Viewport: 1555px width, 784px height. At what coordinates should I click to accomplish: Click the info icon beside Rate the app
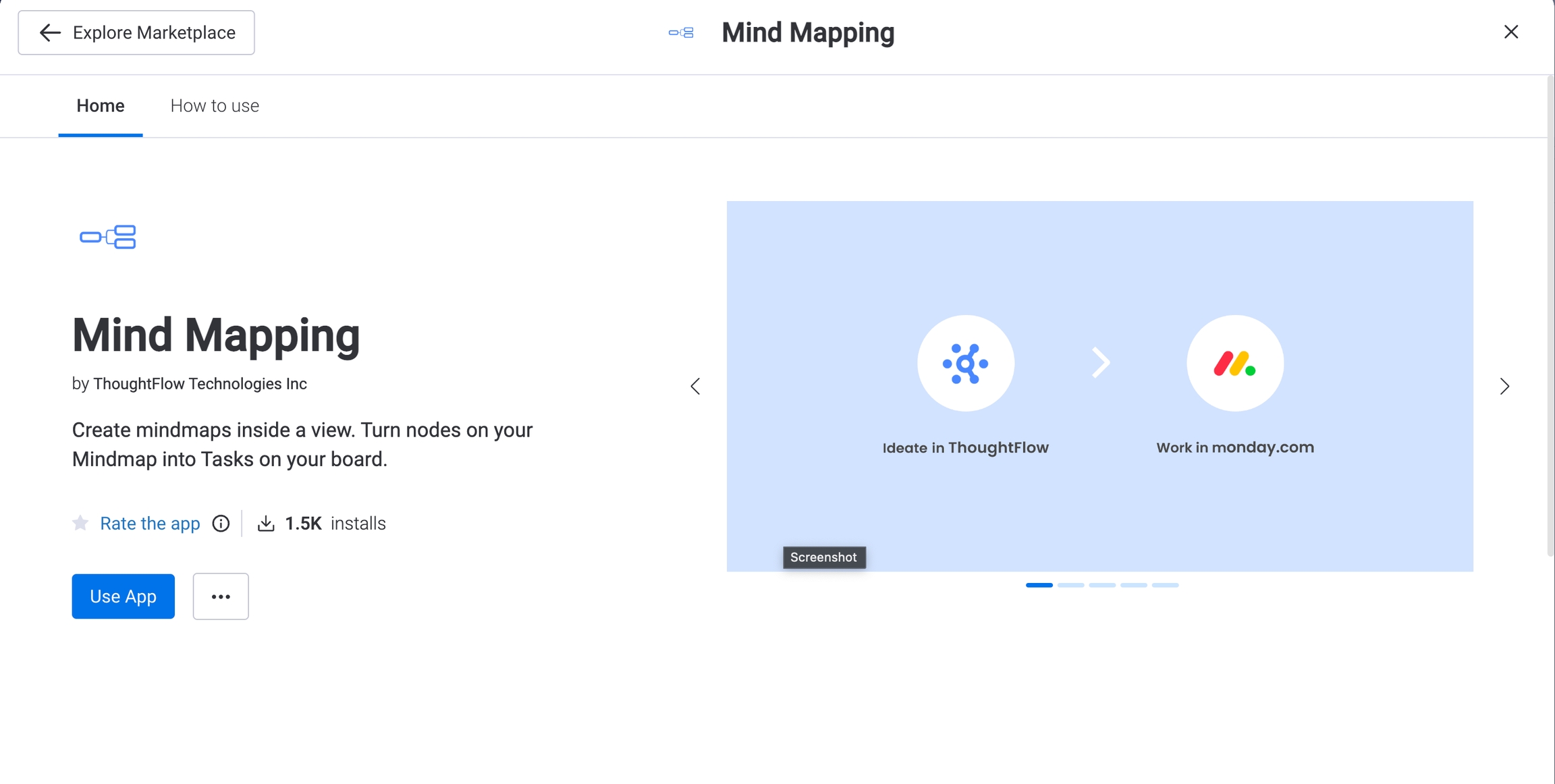(x=221, y=524)
